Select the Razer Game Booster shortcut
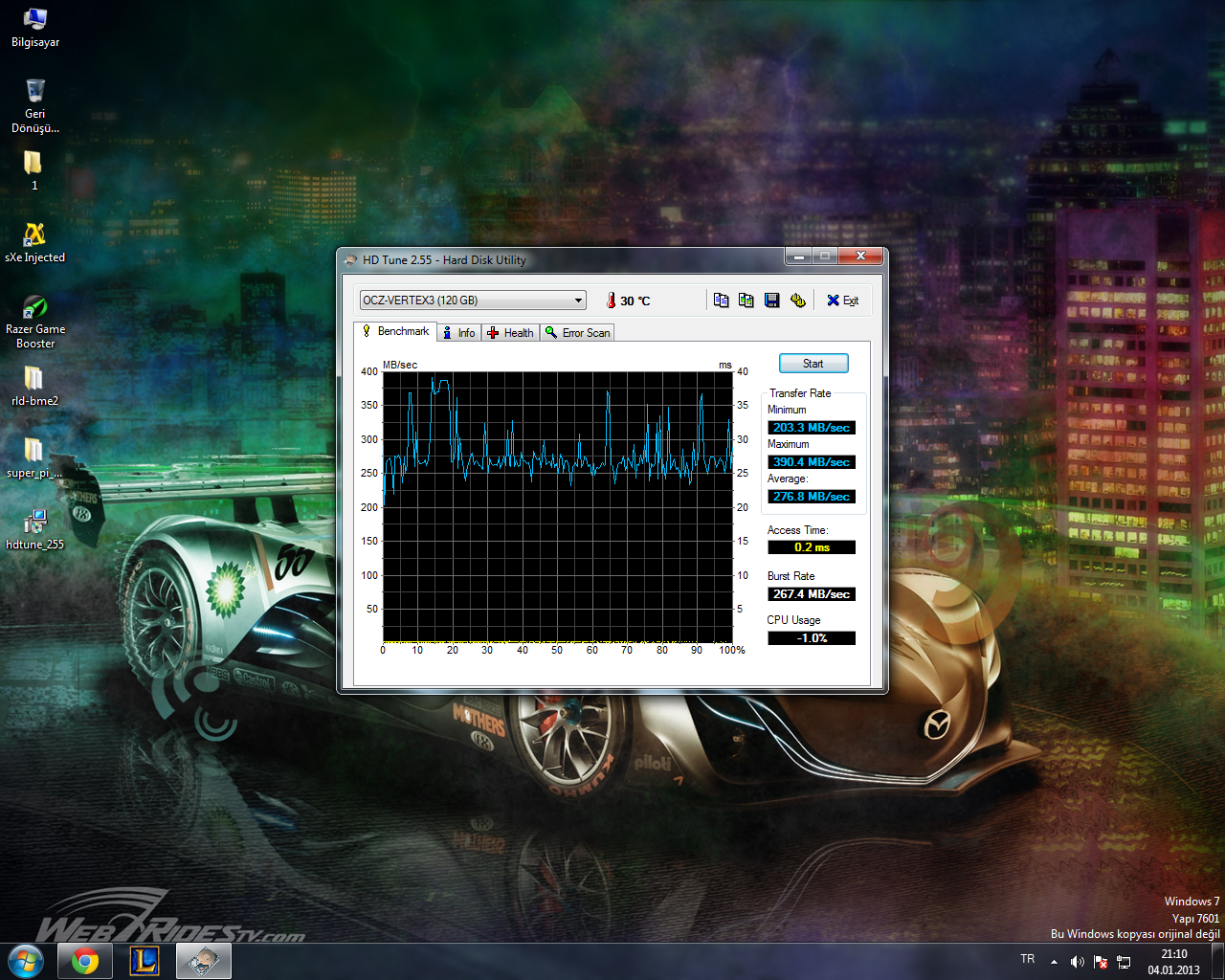Image resolution: width=1225 pixels, height=980 pixels. pyautogui.click(x=35, y=321)
